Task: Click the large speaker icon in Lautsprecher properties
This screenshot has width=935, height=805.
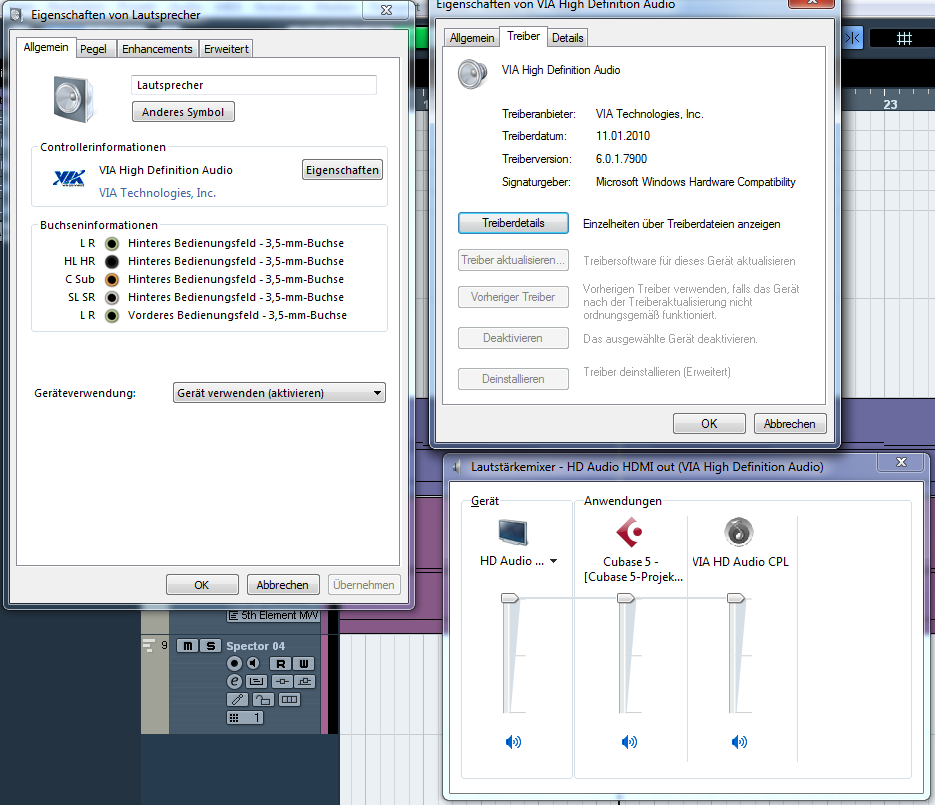Action: point(73,99)
